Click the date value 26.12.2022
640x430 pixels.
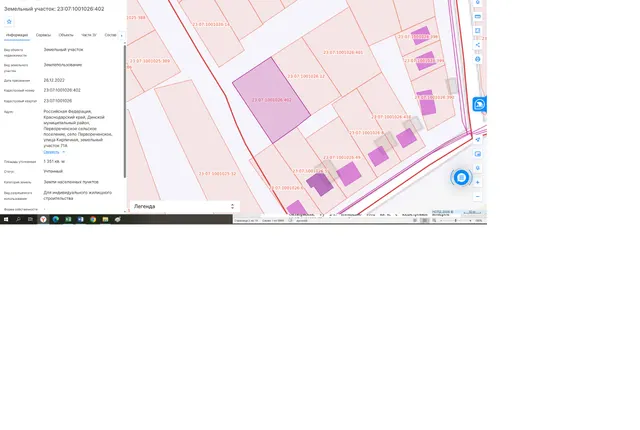(54, 80)
